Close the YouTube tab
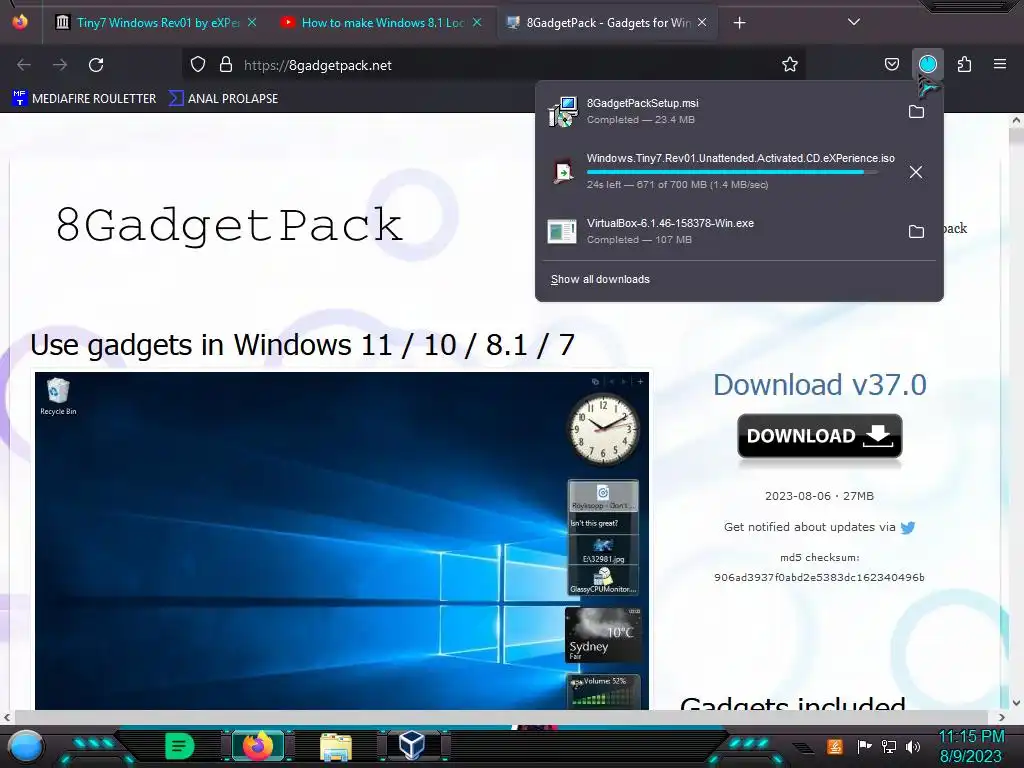Screen dimensions: 1024x768 coord(477,22)
